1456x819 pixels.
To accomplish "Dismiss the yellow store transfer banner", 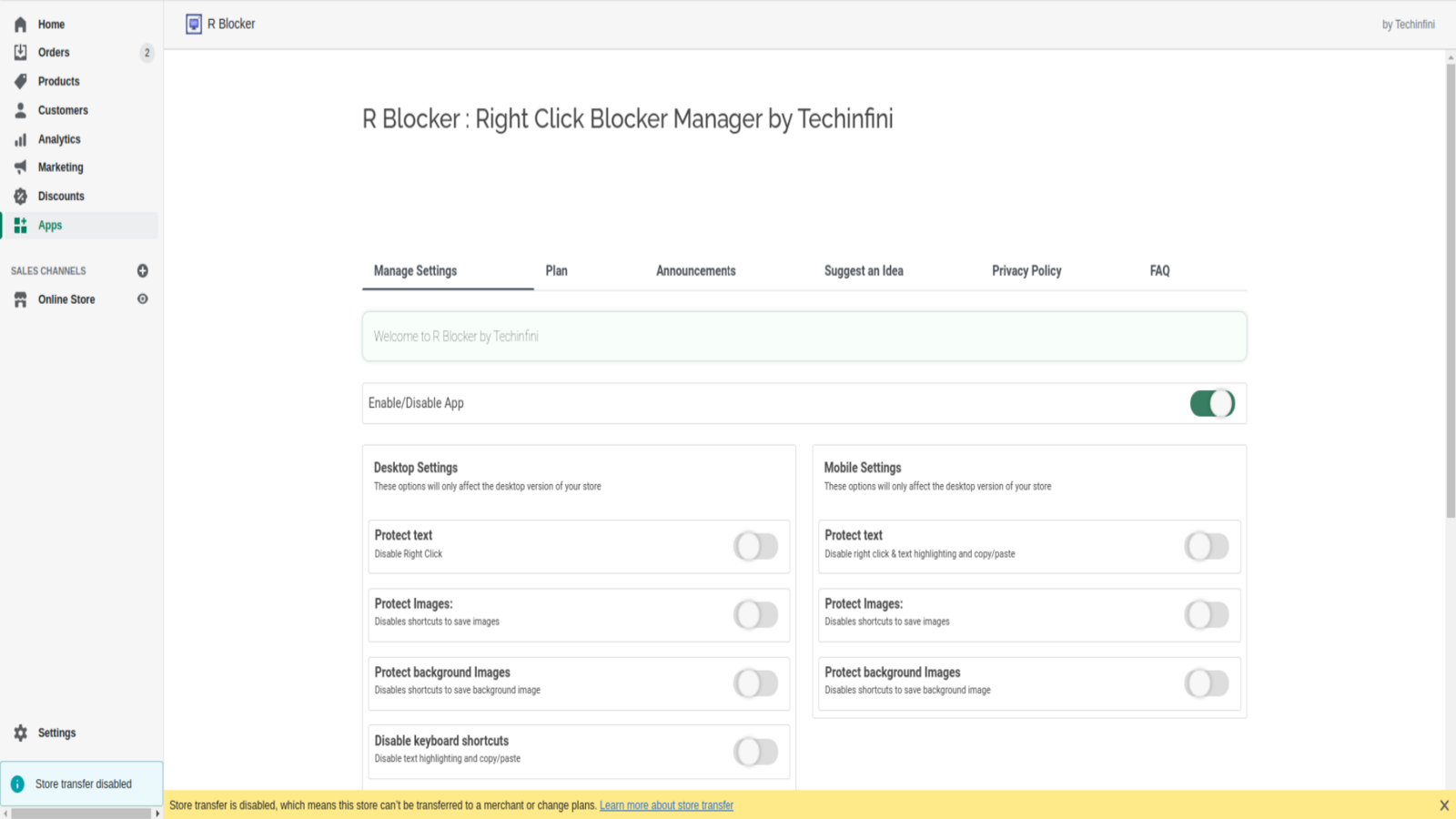I will (1444, 805).
